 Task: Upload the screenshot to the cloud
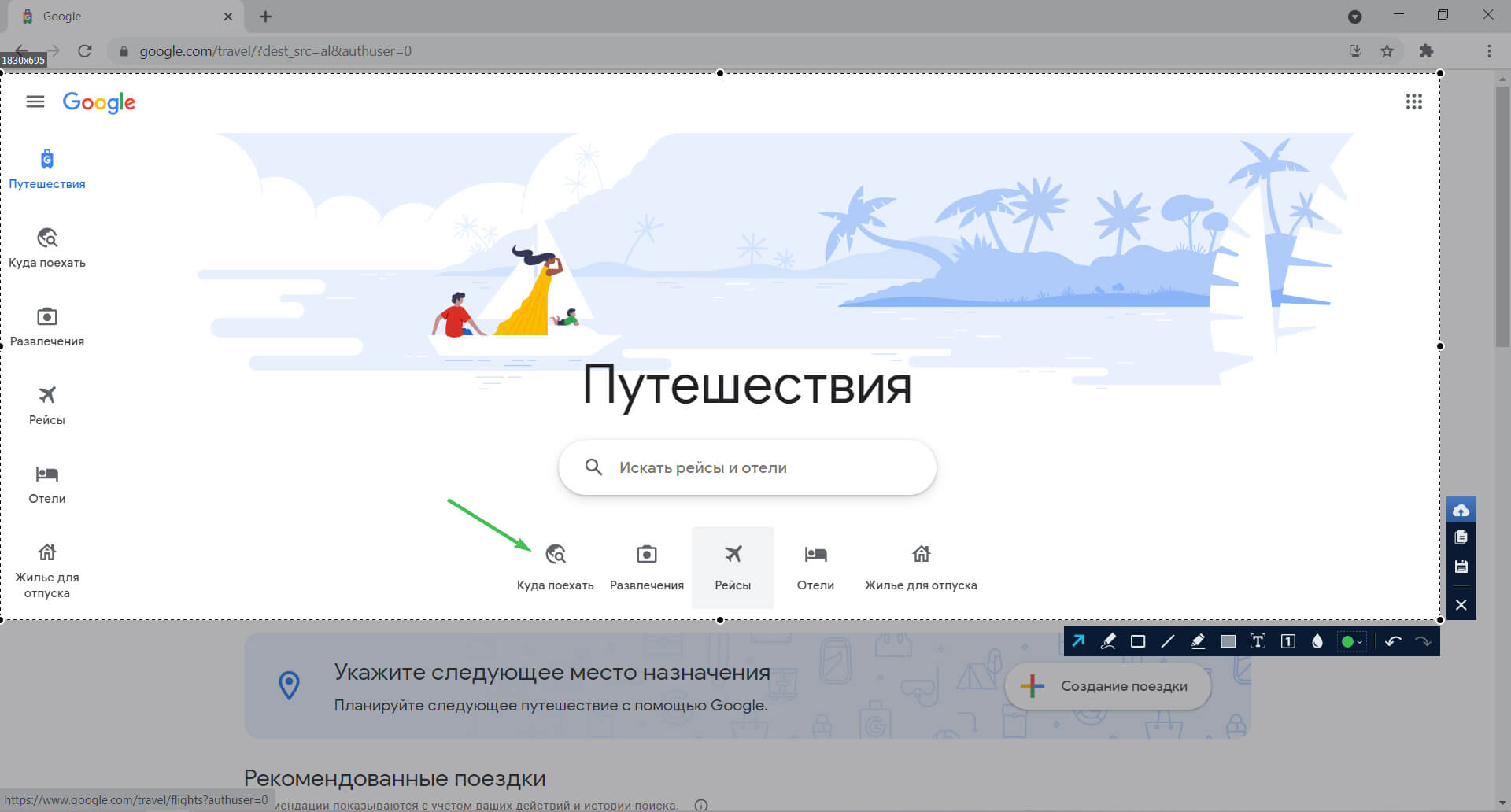point(1461,510)
